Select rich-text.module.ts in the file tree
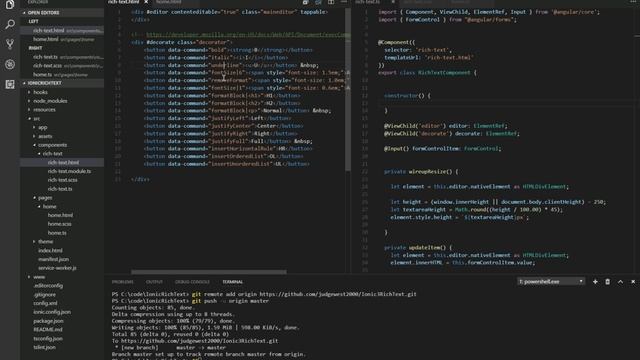Viewport: 640px width, 360px height. click(69, 171)
